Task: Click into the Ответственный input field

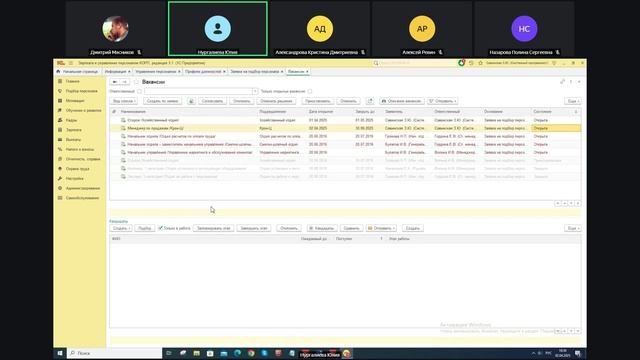Action: pos(198,91)
